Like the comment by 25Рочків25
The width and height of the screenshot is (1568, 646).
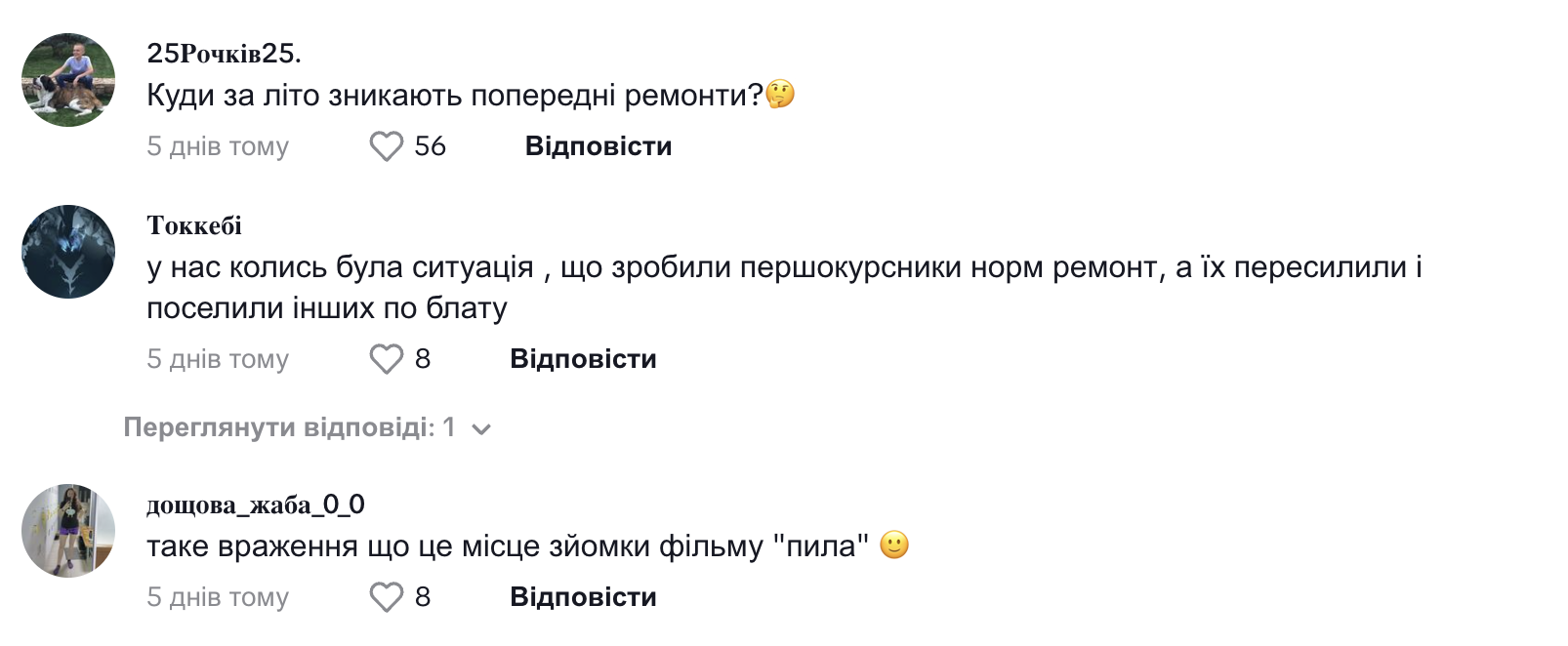386,146
